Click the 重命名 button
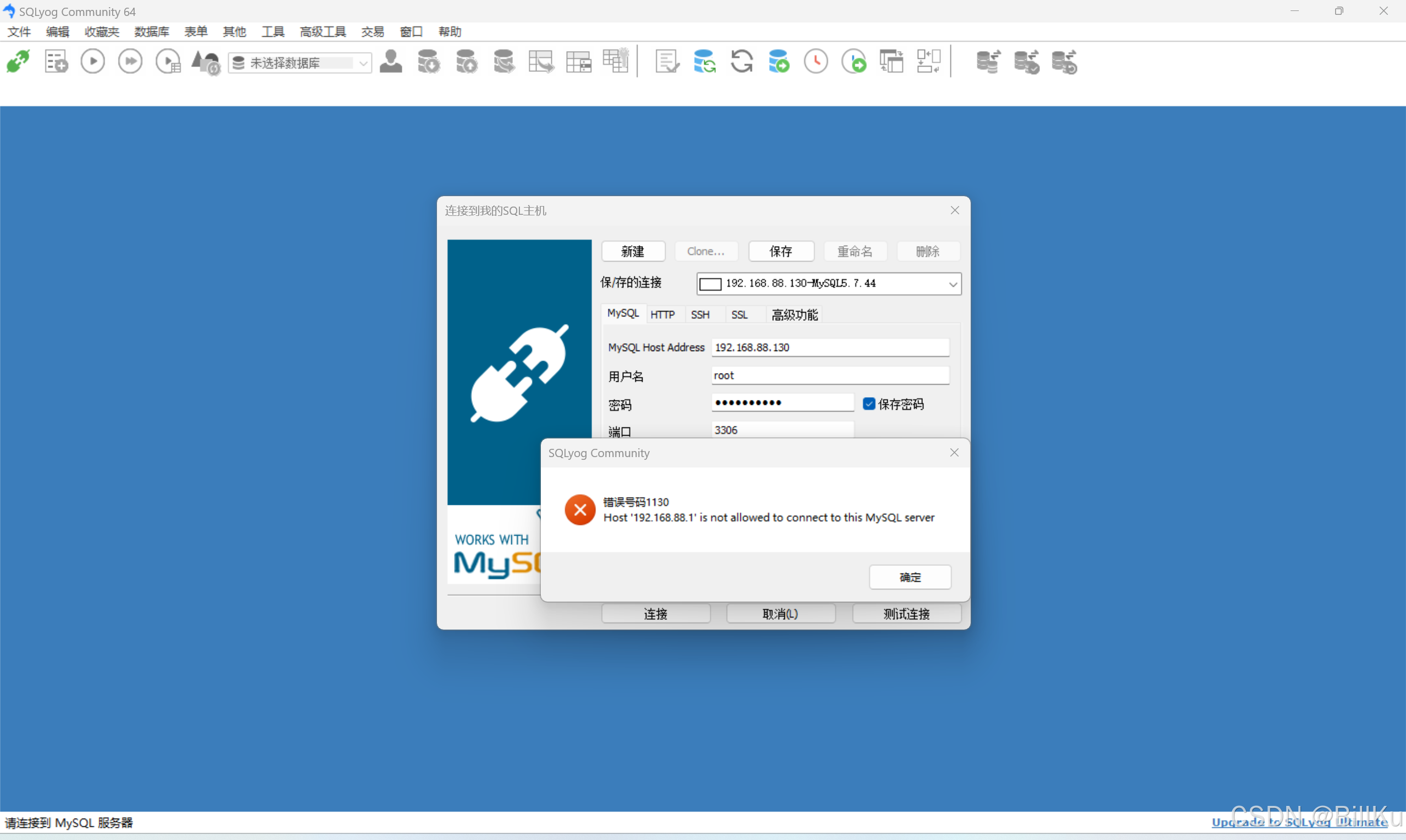Viewport: 1406px width, 840px height. coord(855,251)
